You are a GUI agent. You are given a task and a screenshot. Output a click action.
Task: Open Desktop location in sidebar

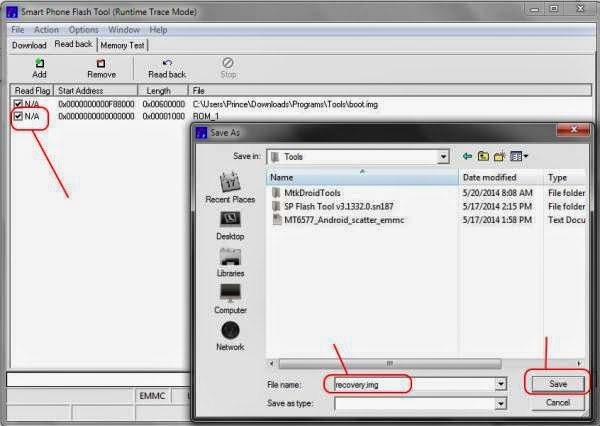pyautogui.click(x=230, y=226)
